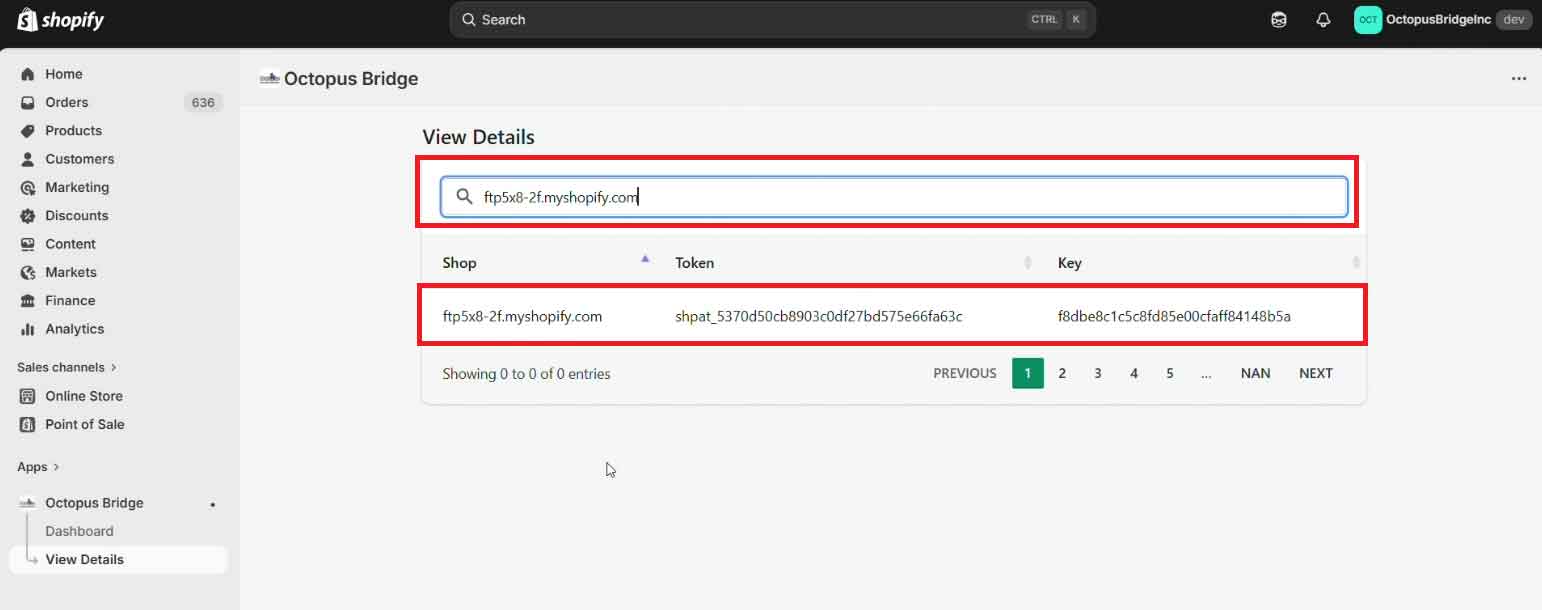Click the Analytics bar chart icon
Image resolution: width=1542 pixels, height=610 pixels.
(x=27, y=329)
